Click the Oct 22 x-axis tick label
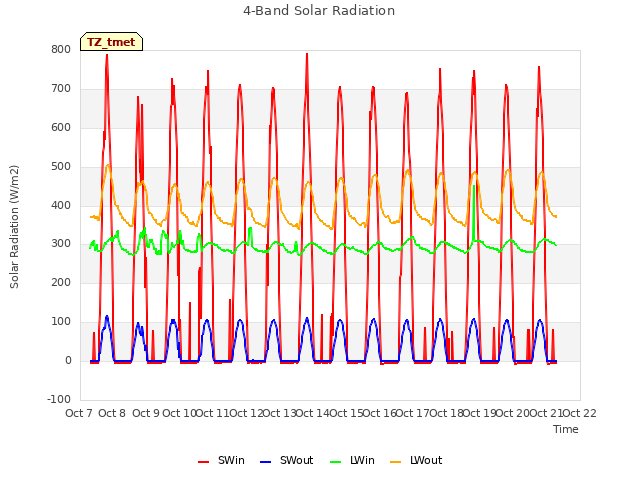This screenshot has width=640, height=480. (x=580, y=413)
